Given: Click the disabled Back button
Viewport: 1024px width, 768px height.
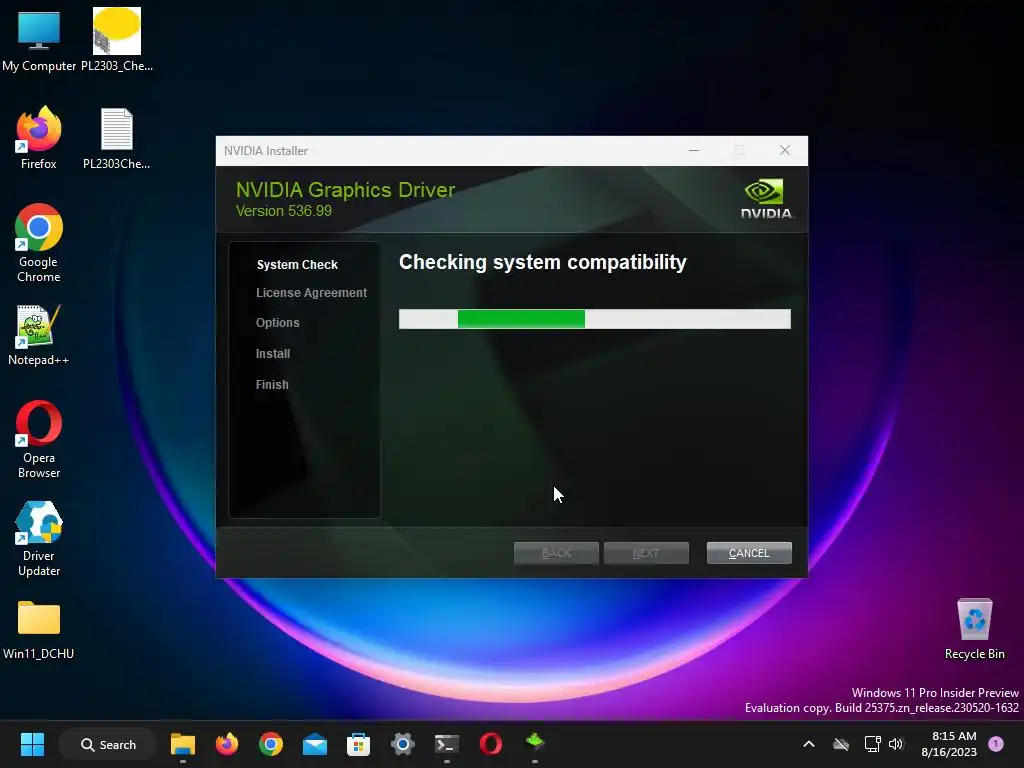Looking at the screenshot, I should [x=556, y=553].
